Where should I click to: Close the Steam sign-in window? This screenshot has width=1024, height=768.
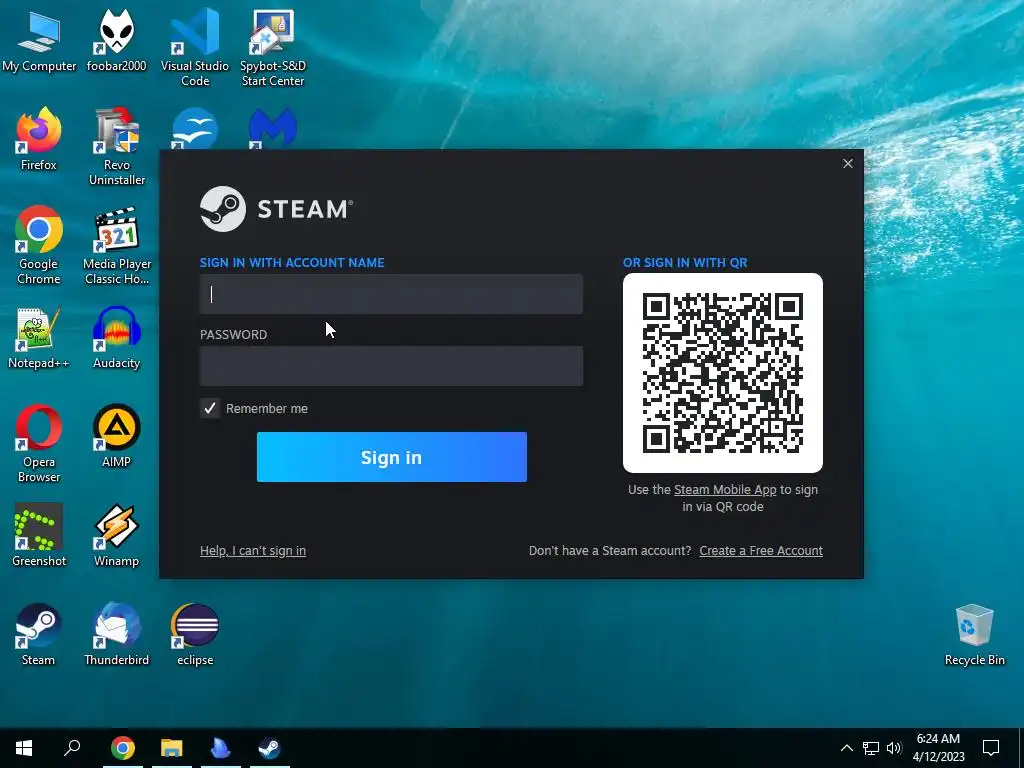pyautogui.click(x=848, y=163)
